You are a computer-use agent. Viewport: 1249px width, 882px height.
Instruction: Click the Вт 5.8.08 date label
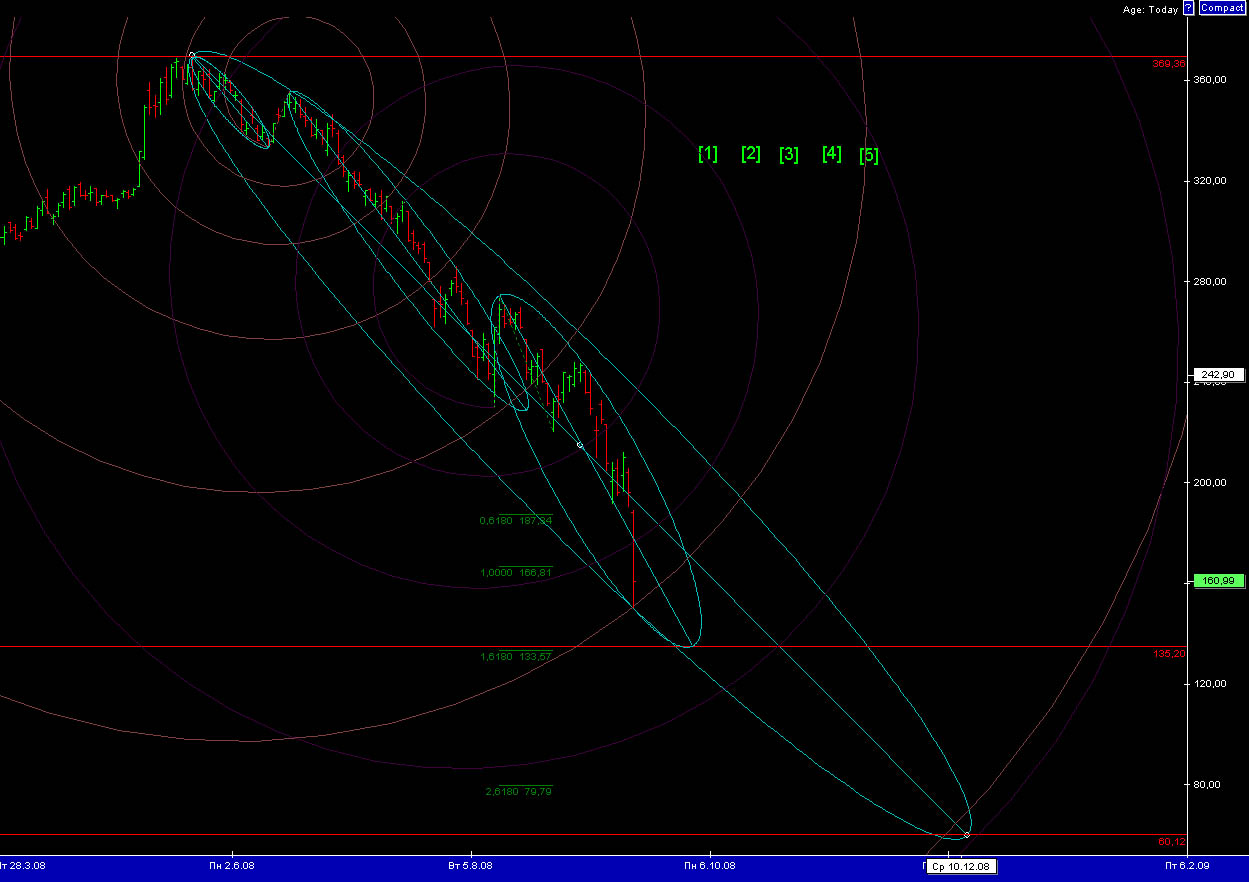click(x=470, y=866)
